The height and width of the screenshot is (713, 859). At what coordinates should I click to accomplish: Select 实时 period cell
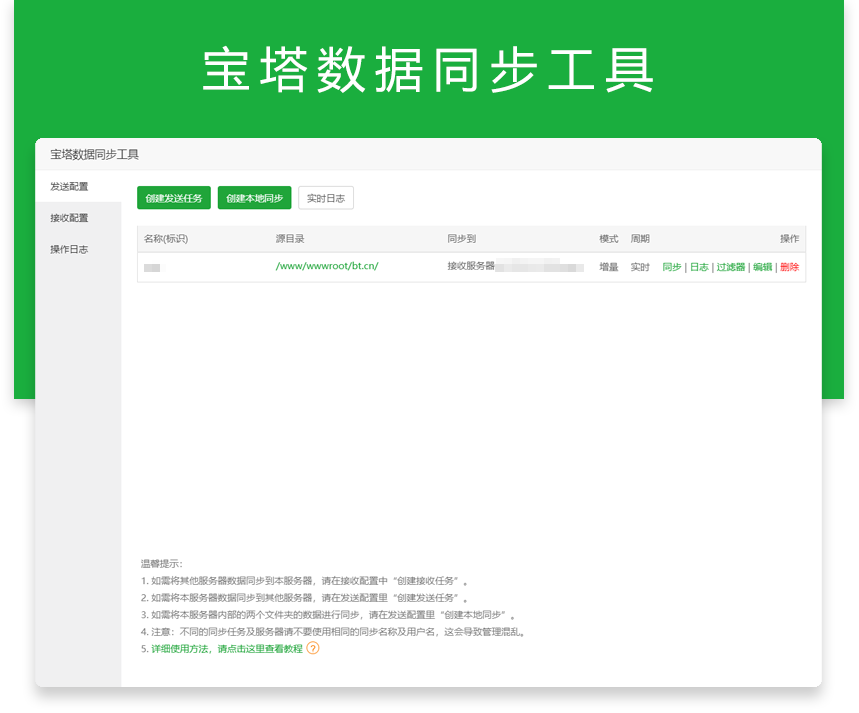tap(640, 267)
